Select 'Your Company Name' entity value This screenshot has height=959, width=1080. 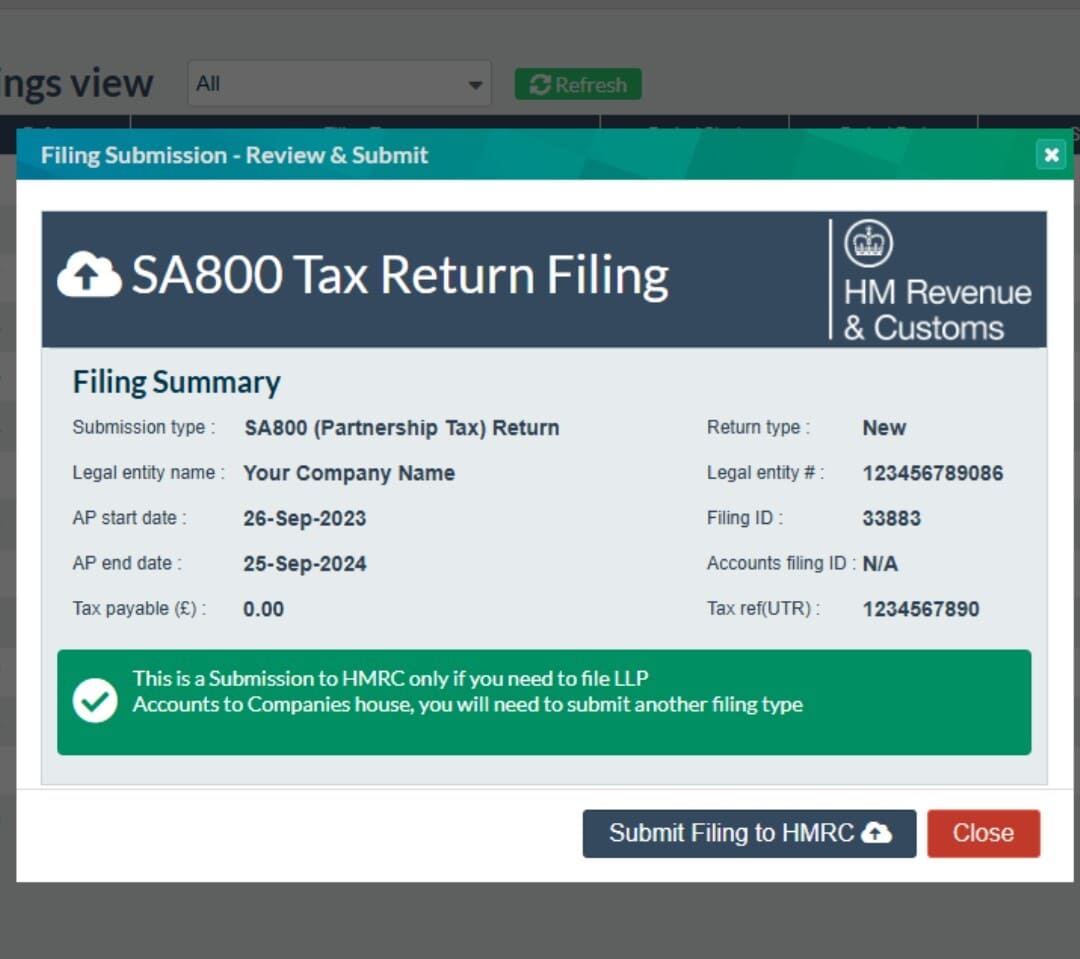pos(349,473)
